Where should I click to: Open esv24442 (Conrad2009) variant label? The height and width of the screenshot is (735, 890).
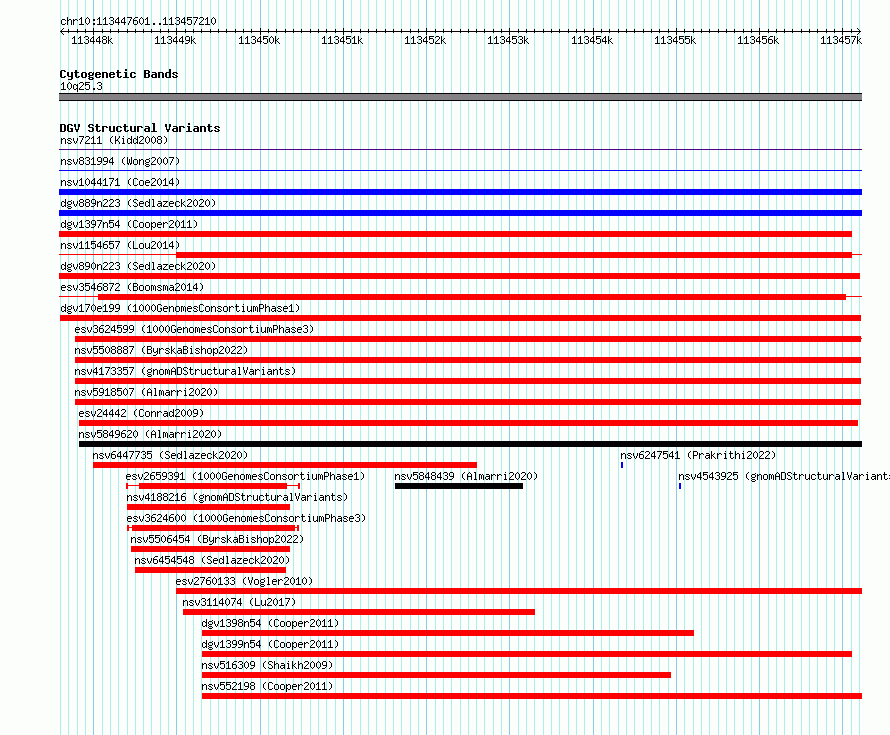141,413
